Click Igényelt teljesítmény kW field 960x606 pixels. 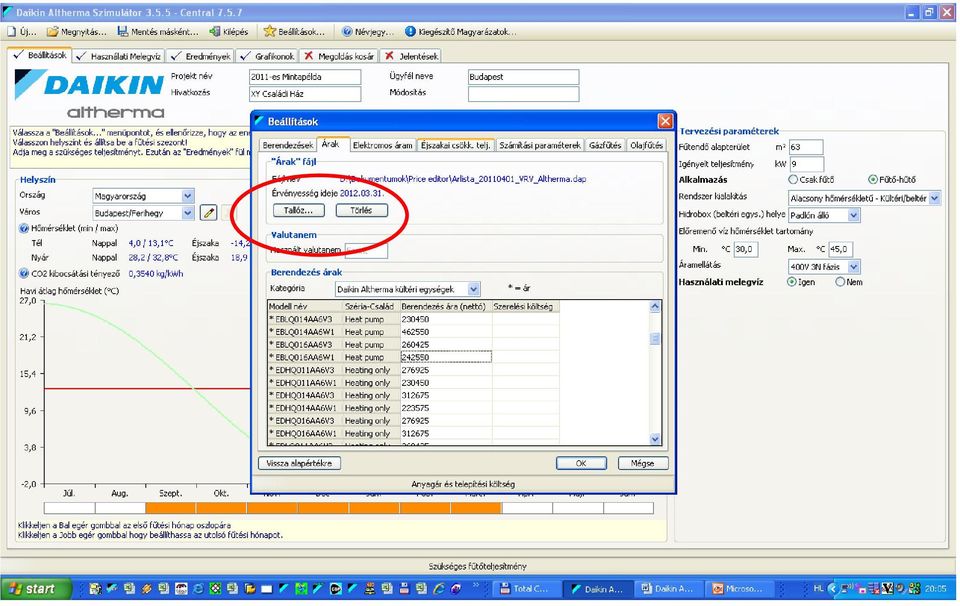(x=806, y=164)
